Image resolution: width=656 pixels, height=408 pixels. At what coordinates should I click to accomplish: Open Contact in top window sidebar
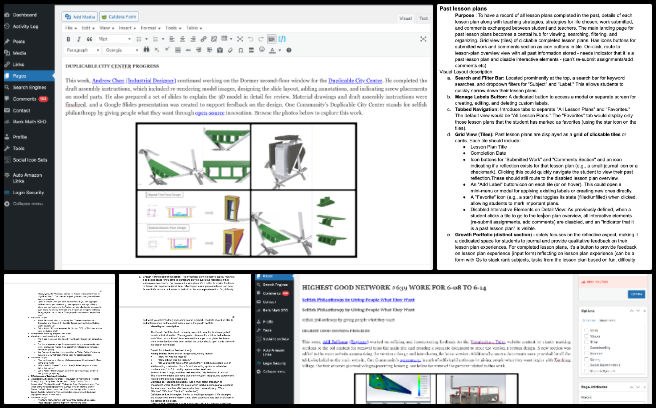(21, 110)
